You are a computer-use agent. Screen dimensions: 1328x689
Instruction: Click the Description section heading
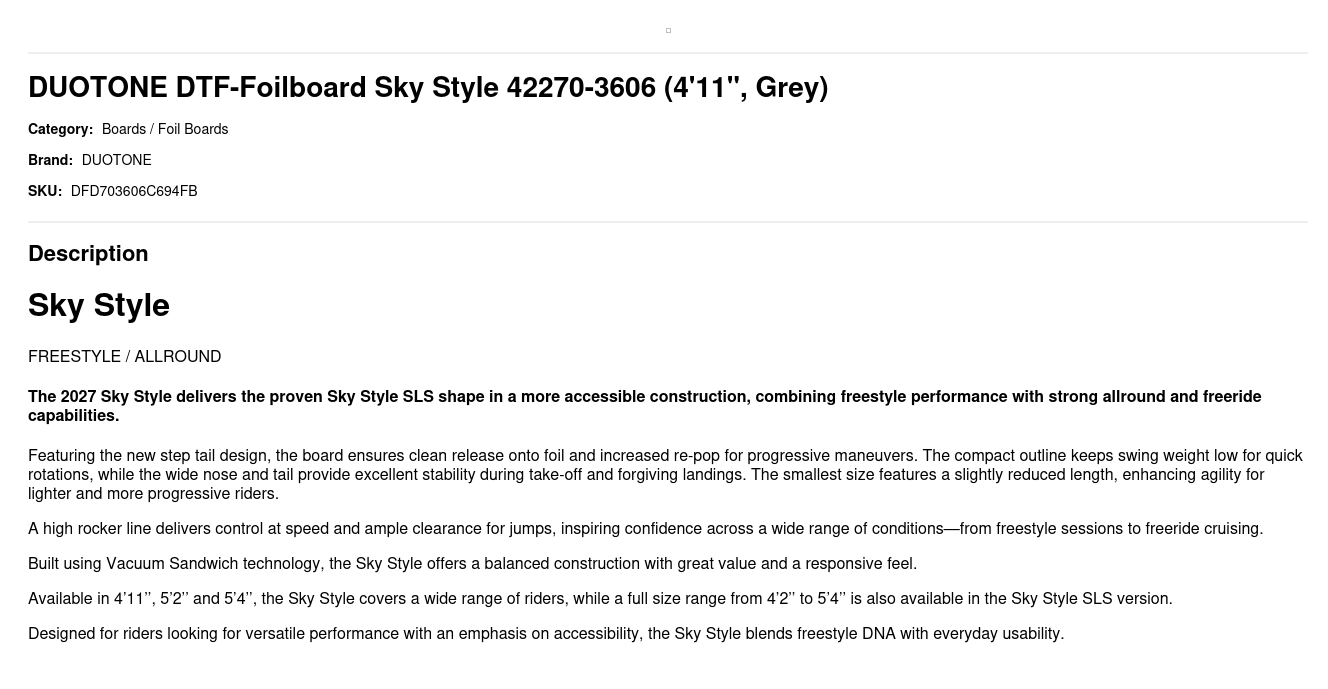(x=88, y=254)
